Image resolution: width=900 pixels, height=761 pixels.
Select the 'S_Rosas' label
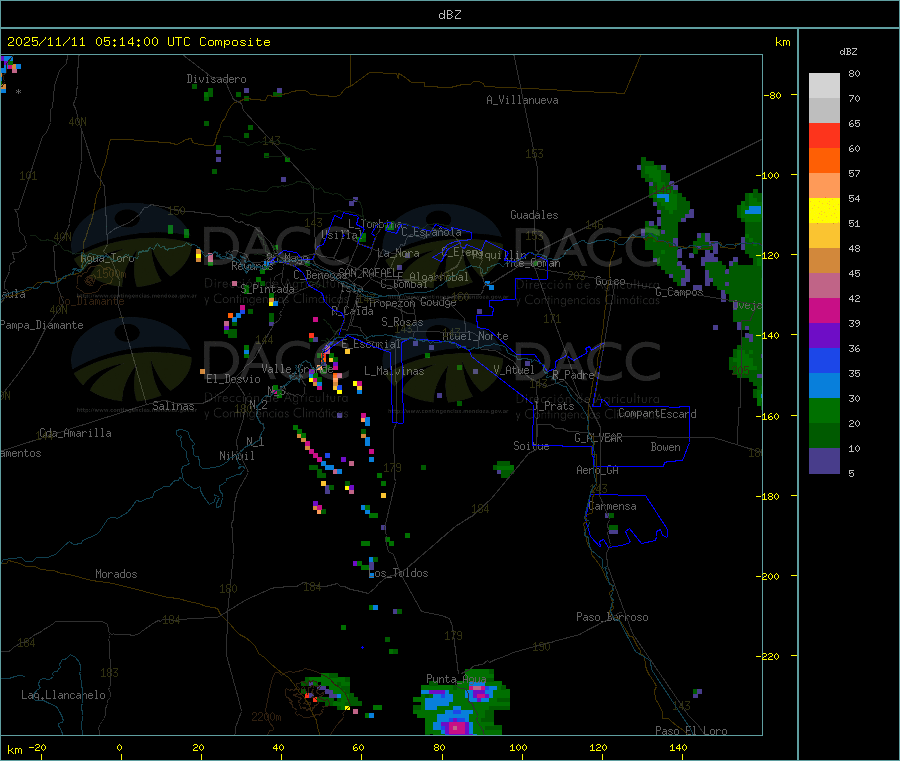pos(402,322)
